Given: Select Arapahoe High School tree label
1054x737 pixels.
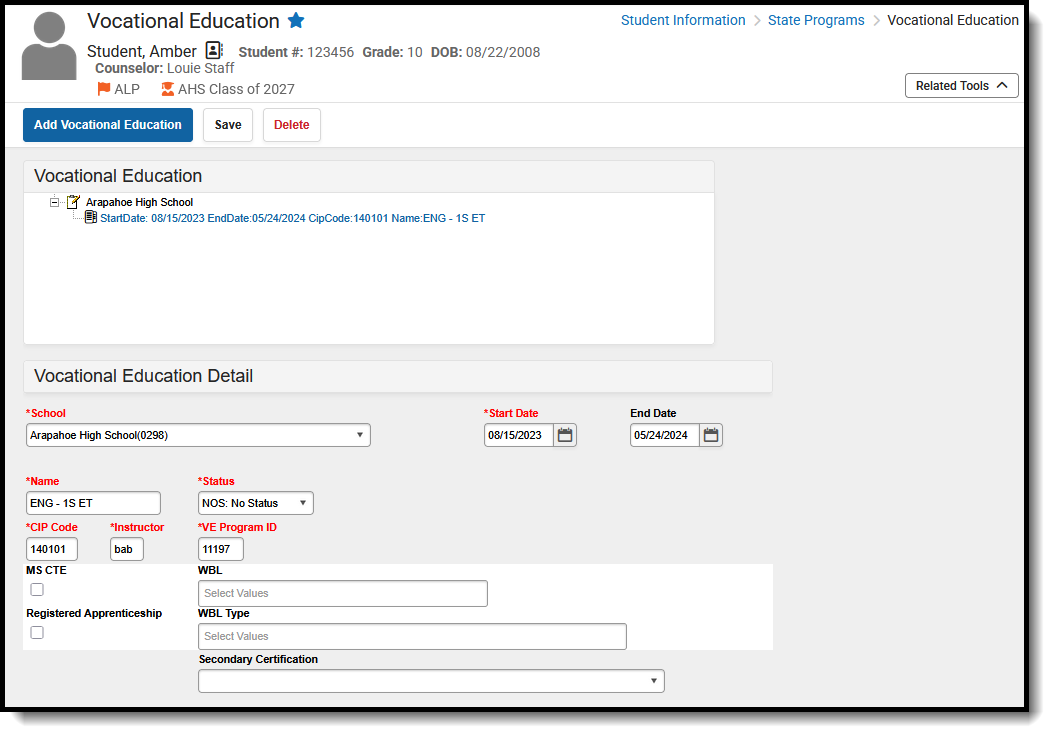Looking at the screenshot, I should point(139,202).
